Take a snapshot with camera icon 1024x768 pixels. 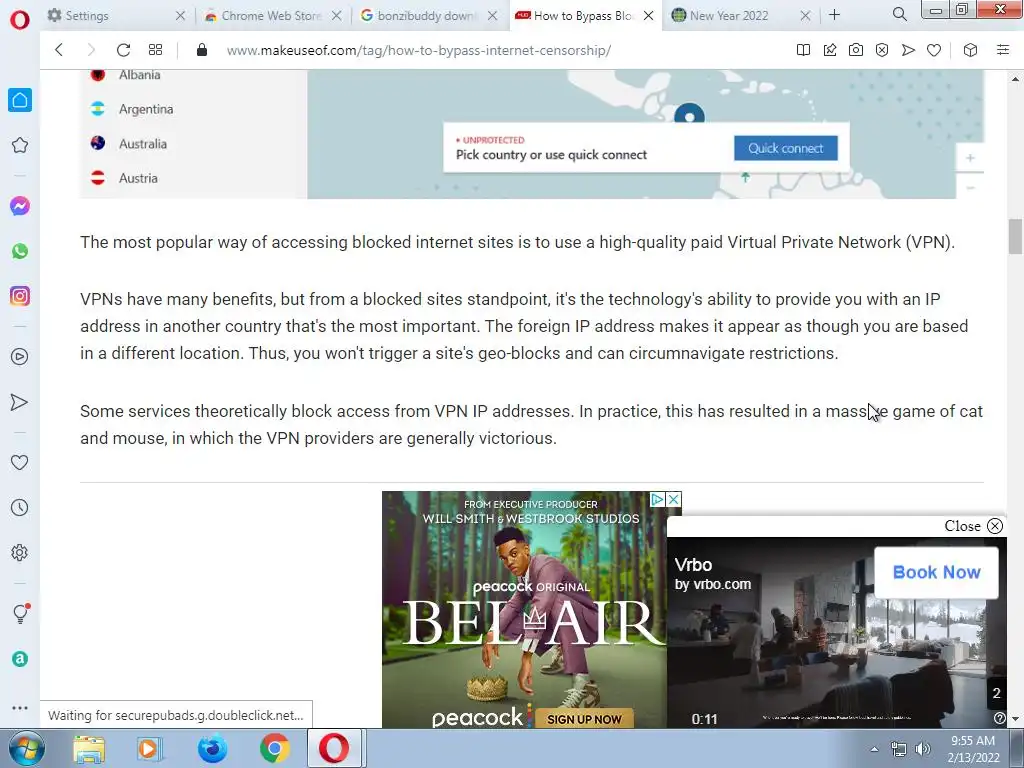(856, 50)
